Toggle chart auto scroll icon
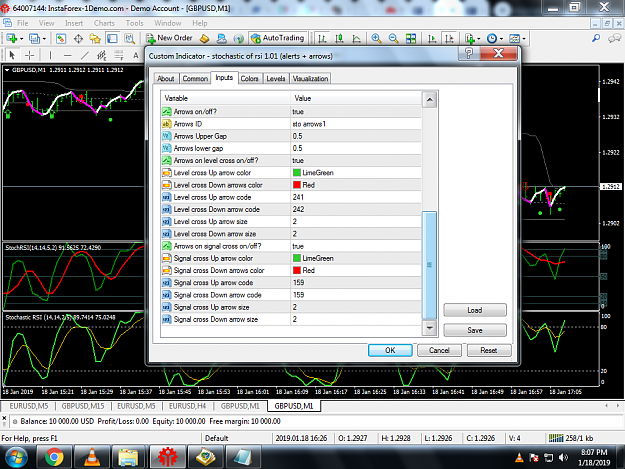This screenshot has height=469, width=625. 432,39
